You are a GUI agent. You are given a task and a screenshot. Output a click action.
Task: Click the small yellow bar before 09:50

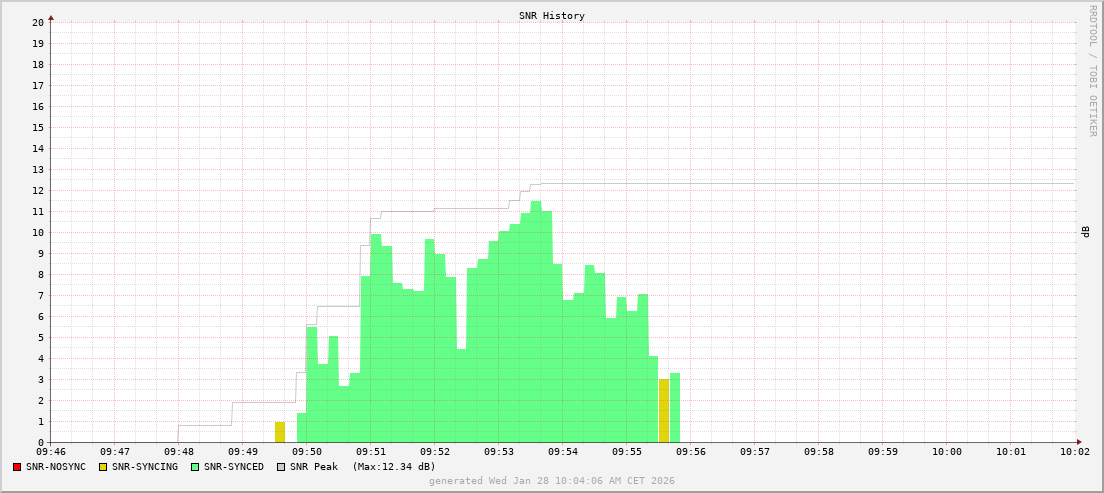[280, 432]
